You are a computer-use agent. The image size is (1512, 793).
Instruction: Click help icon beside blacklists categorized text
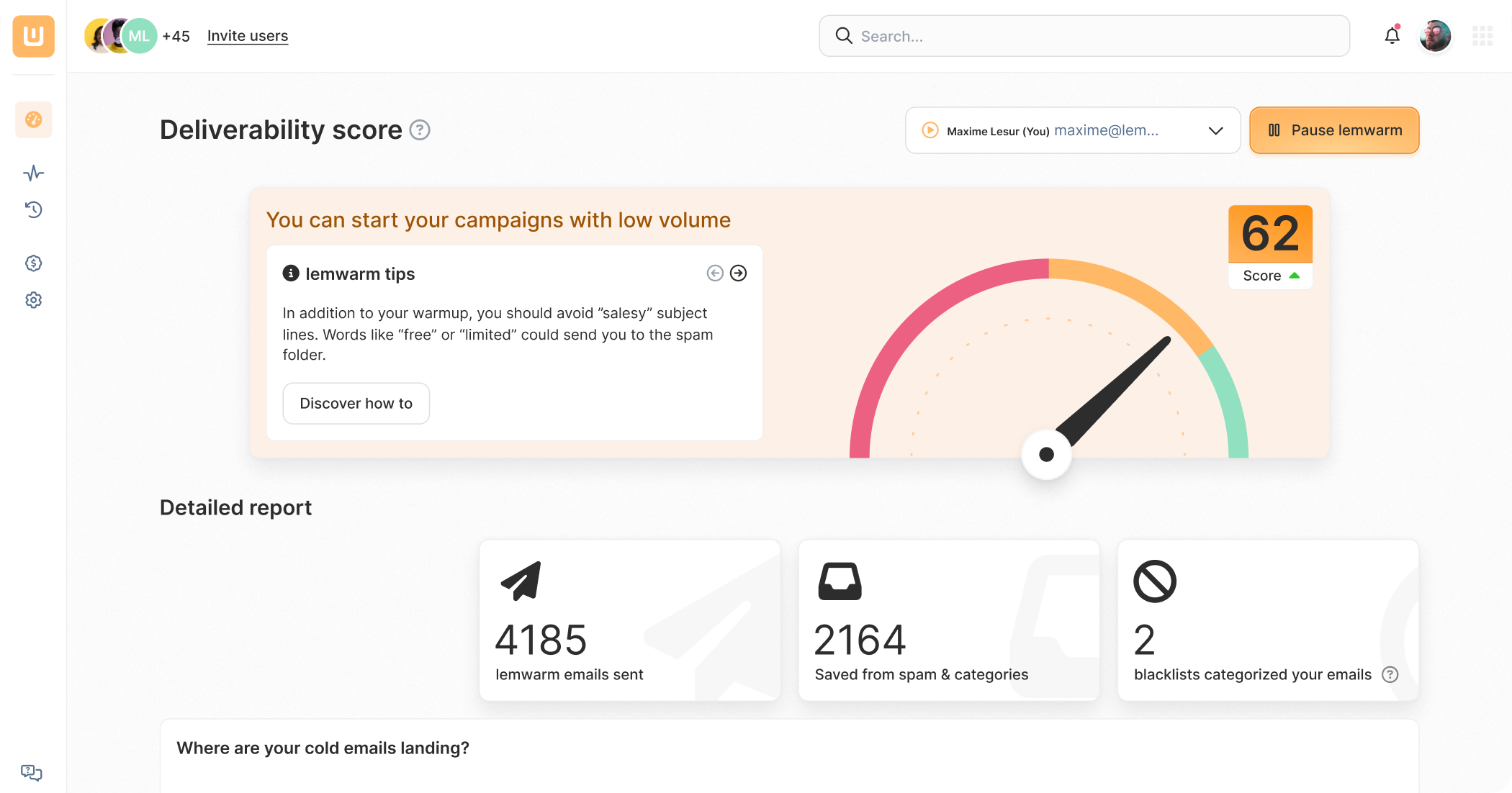[x=1390, y=674]
